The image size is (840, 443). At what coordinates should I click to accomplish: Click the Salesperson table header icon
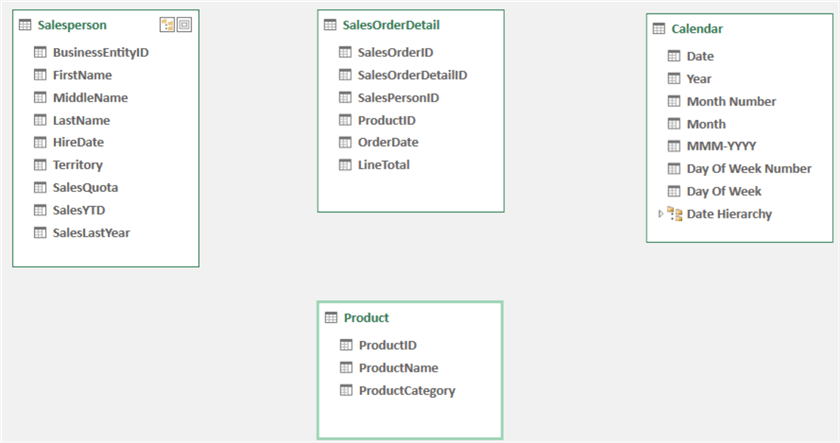(25, 24)
